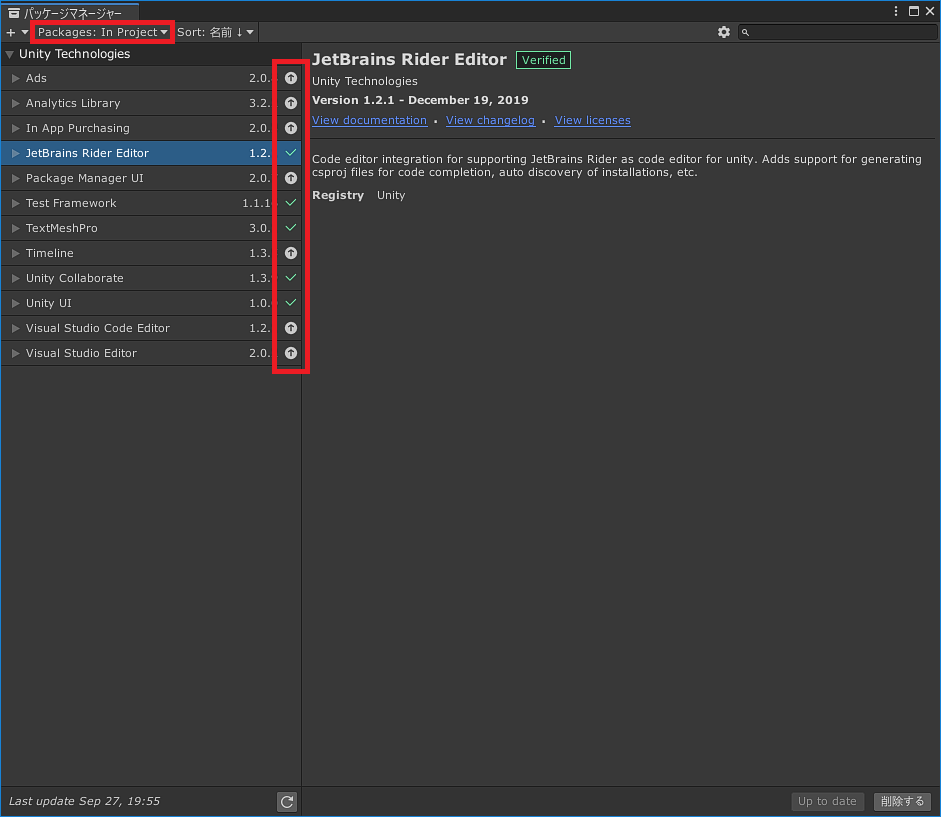Select the Visual Studio Code Editor package
The width and height of the screenshot is (941, 817).
click(151, 328)
